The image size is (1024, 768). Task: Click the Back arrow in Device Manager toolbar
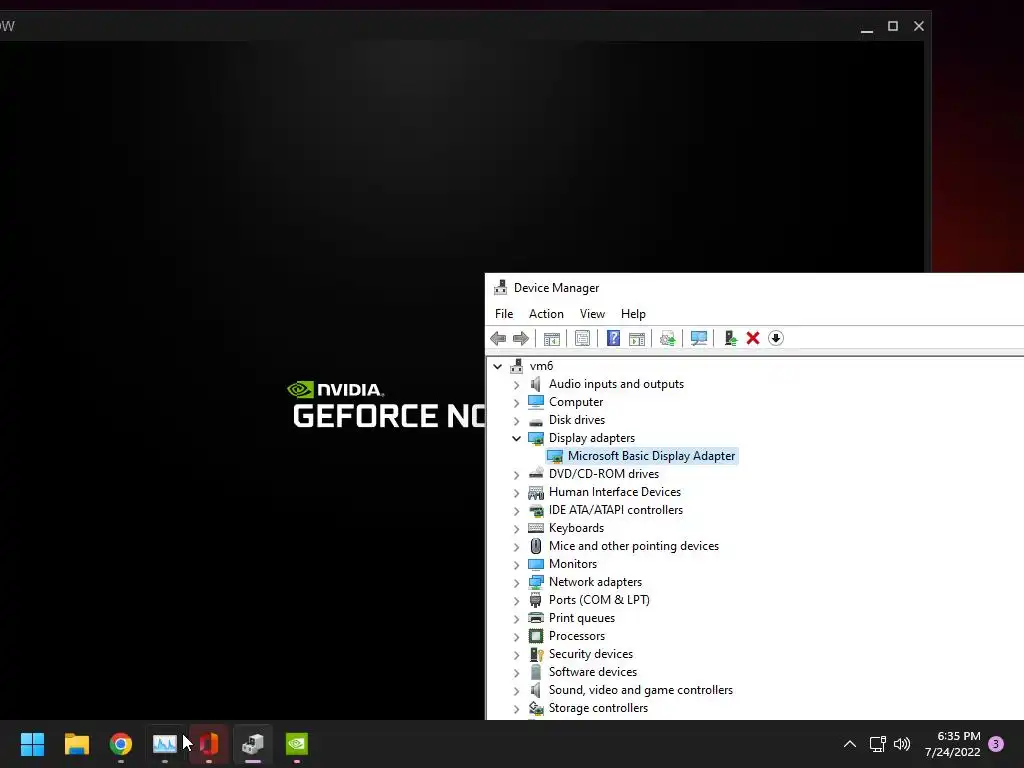point(498,338)
